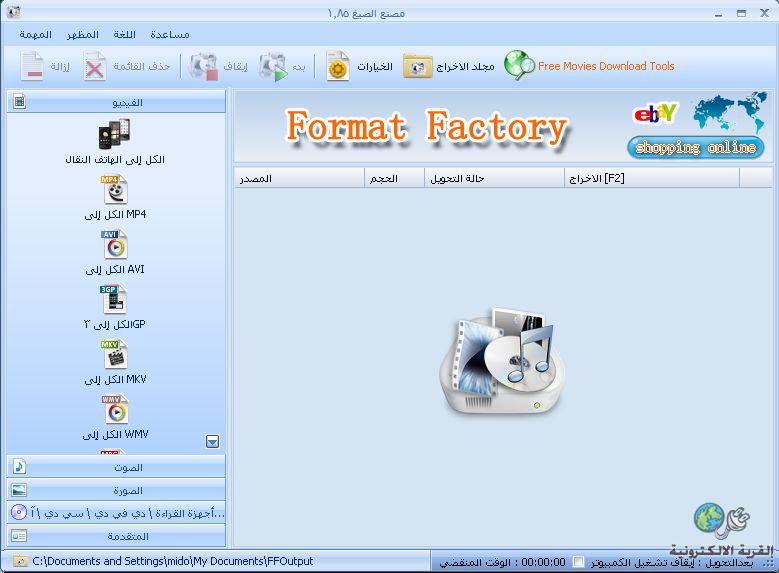Select the All to WMV icon
The width and height of the screenshot is (779, 573).
point(115,409)
